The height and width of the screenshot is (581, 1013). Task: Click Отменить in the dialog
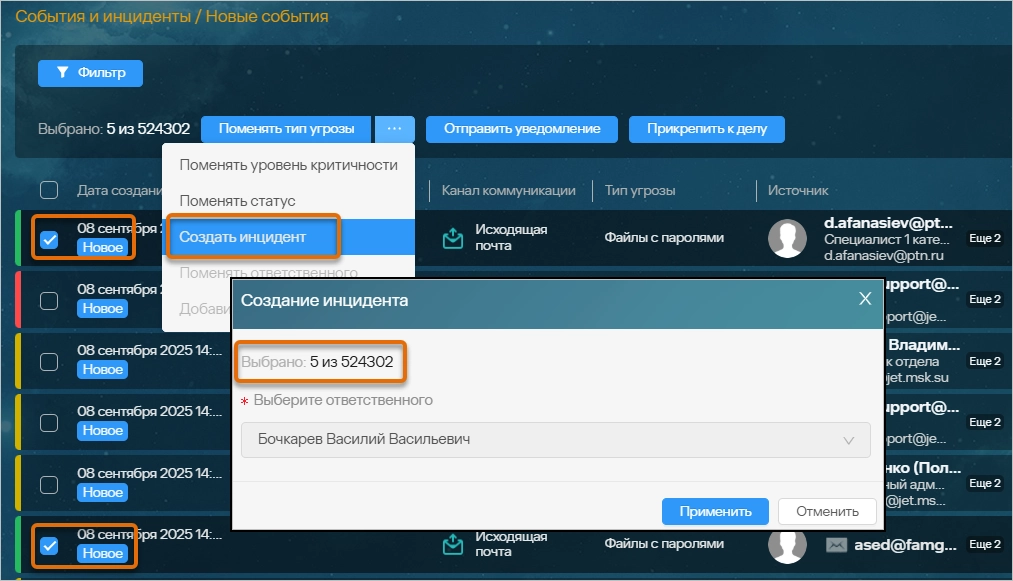pyautogui.click(x=827, y=511)
